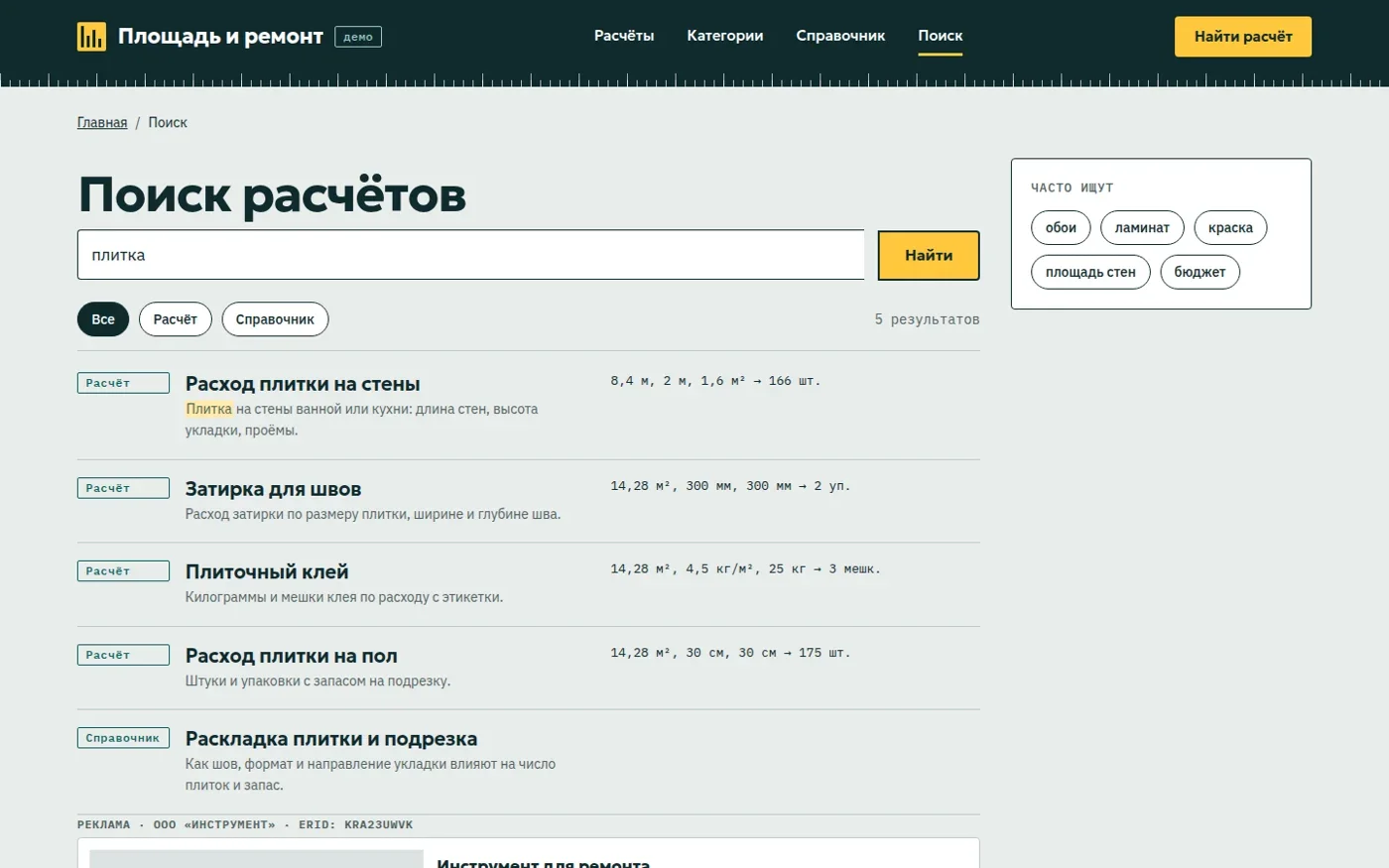The height and width of the screenshot is (868, 1389).
Task: Open result Расход плитки на стены
Action: point(303,384)
